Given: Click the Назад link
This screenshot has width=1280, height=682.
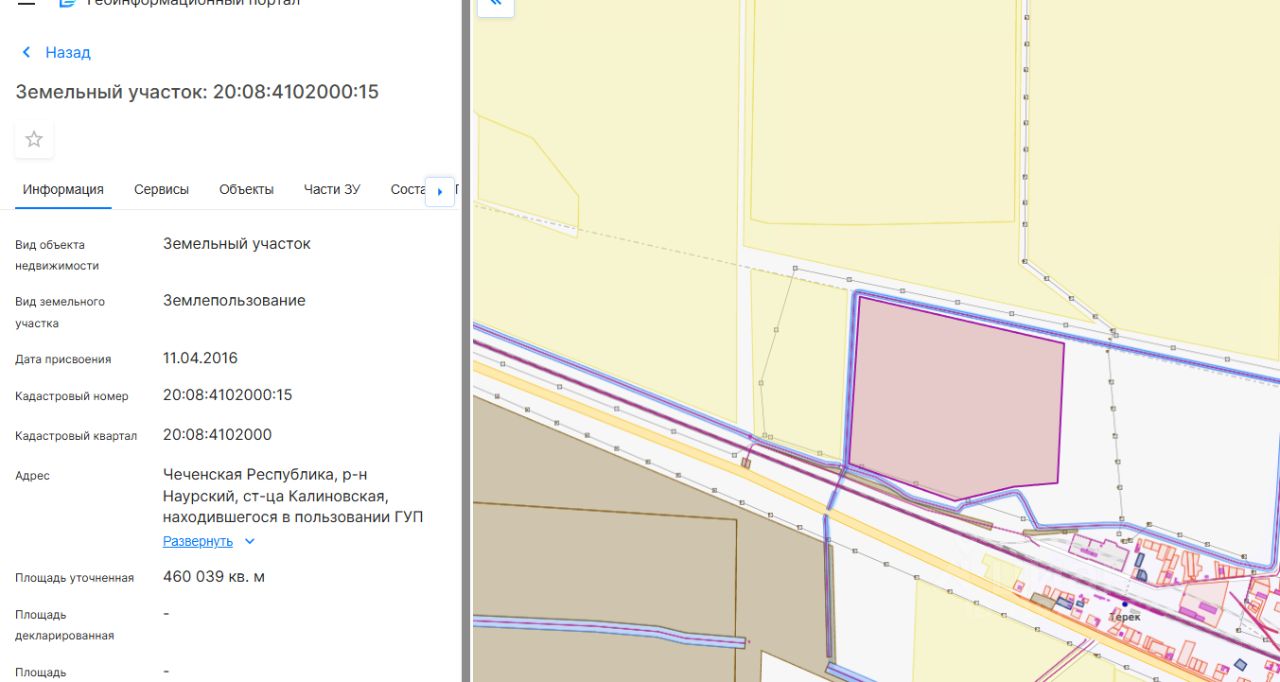Looking at the screenshot, I should (68, 52).
